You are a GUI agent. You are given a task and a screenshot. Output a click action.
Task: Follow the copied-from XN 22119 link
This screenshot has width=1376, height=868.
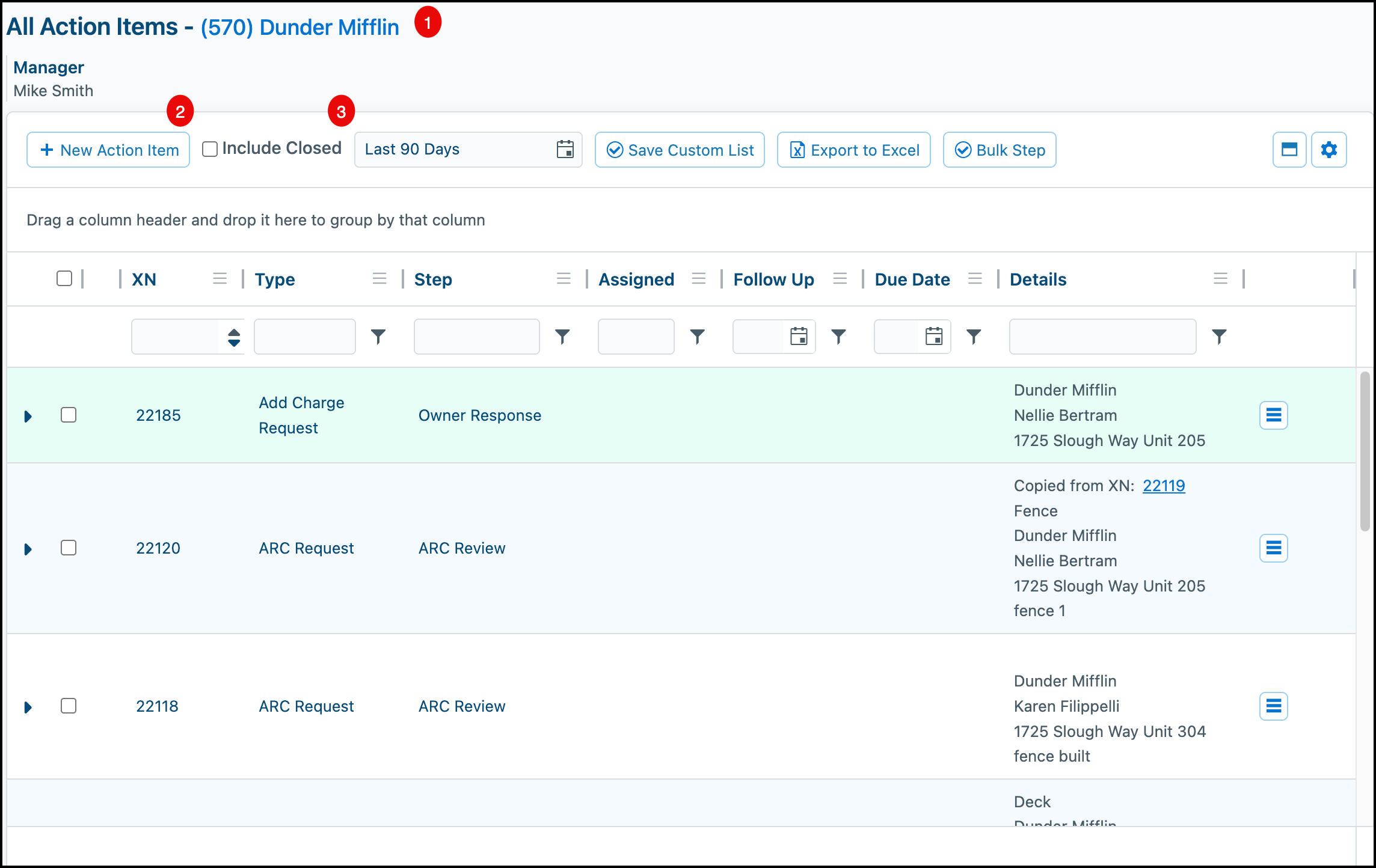click(x=1164, y=486)
